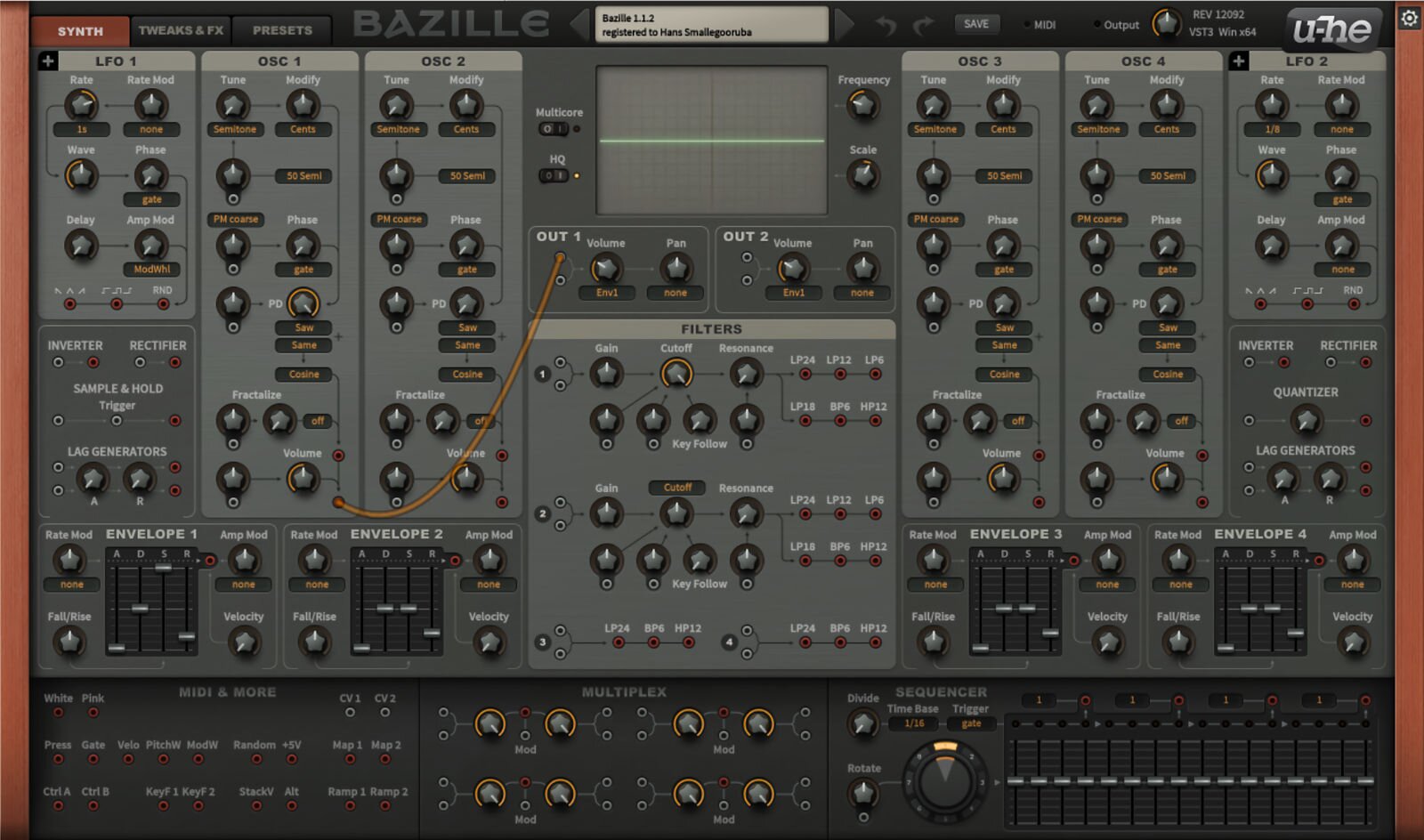Toggle the Multicore switch
The width and height of the screenshot is (1424, 840).
553,129
